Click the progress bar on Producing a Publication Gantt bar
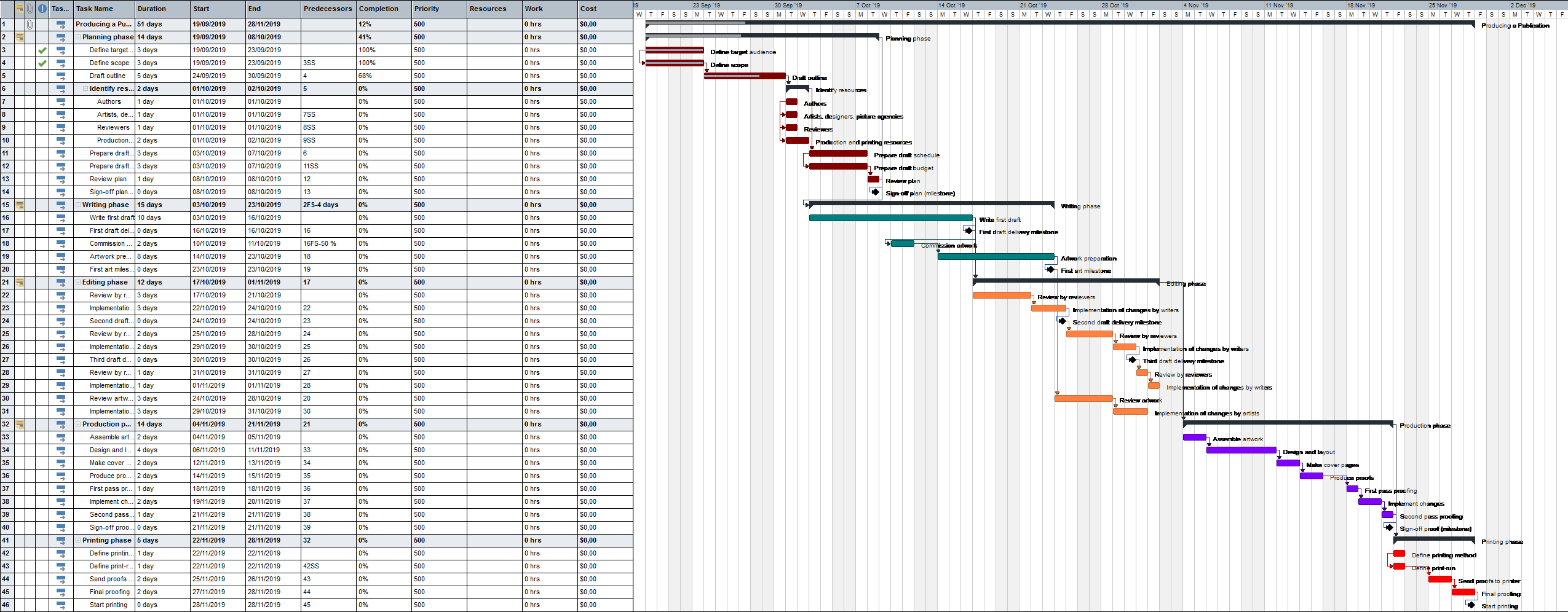 pyautogui.click(x=689, y=23)
